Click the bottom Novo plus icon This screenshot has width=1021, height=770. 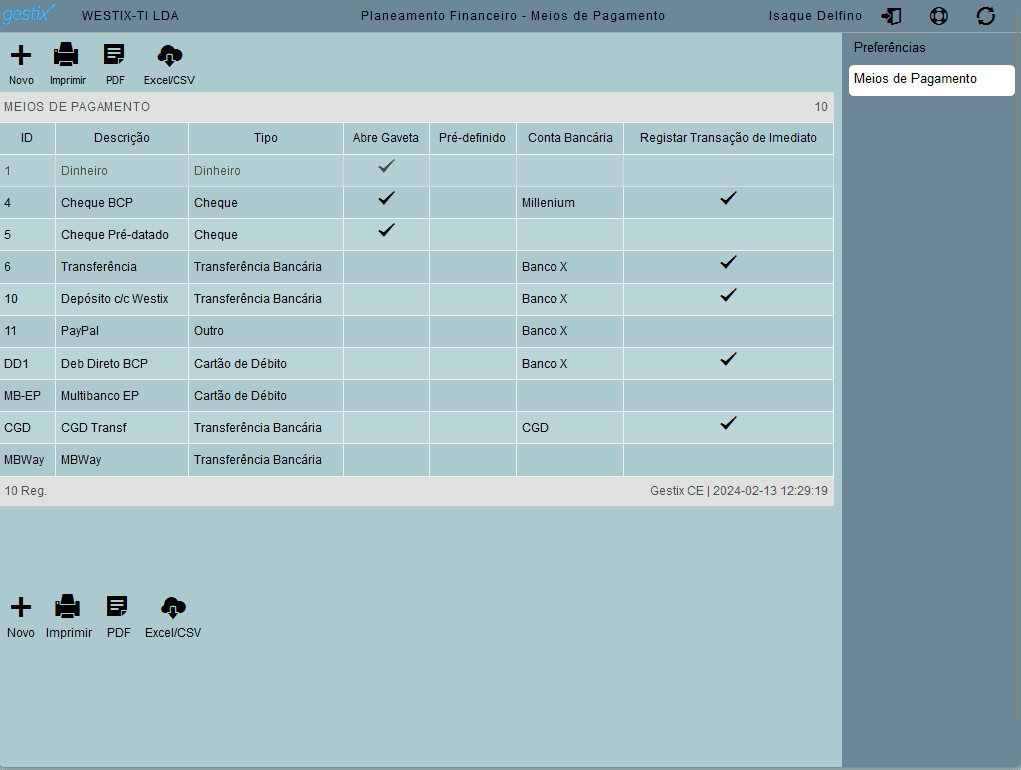click(x=21, y=607)
